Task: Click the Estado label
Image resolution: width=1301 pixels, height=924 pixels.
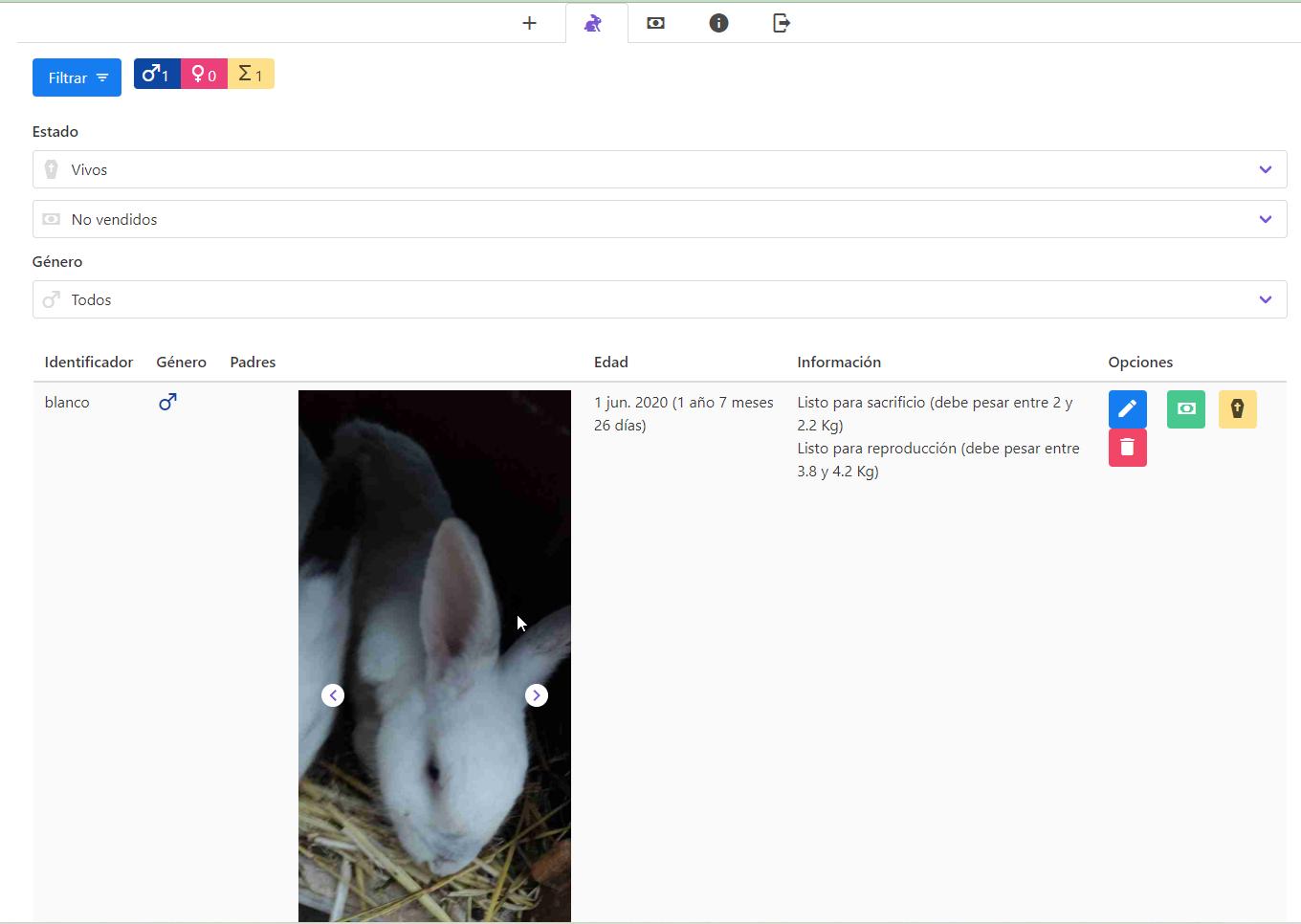Action: [x=55, y=131]
